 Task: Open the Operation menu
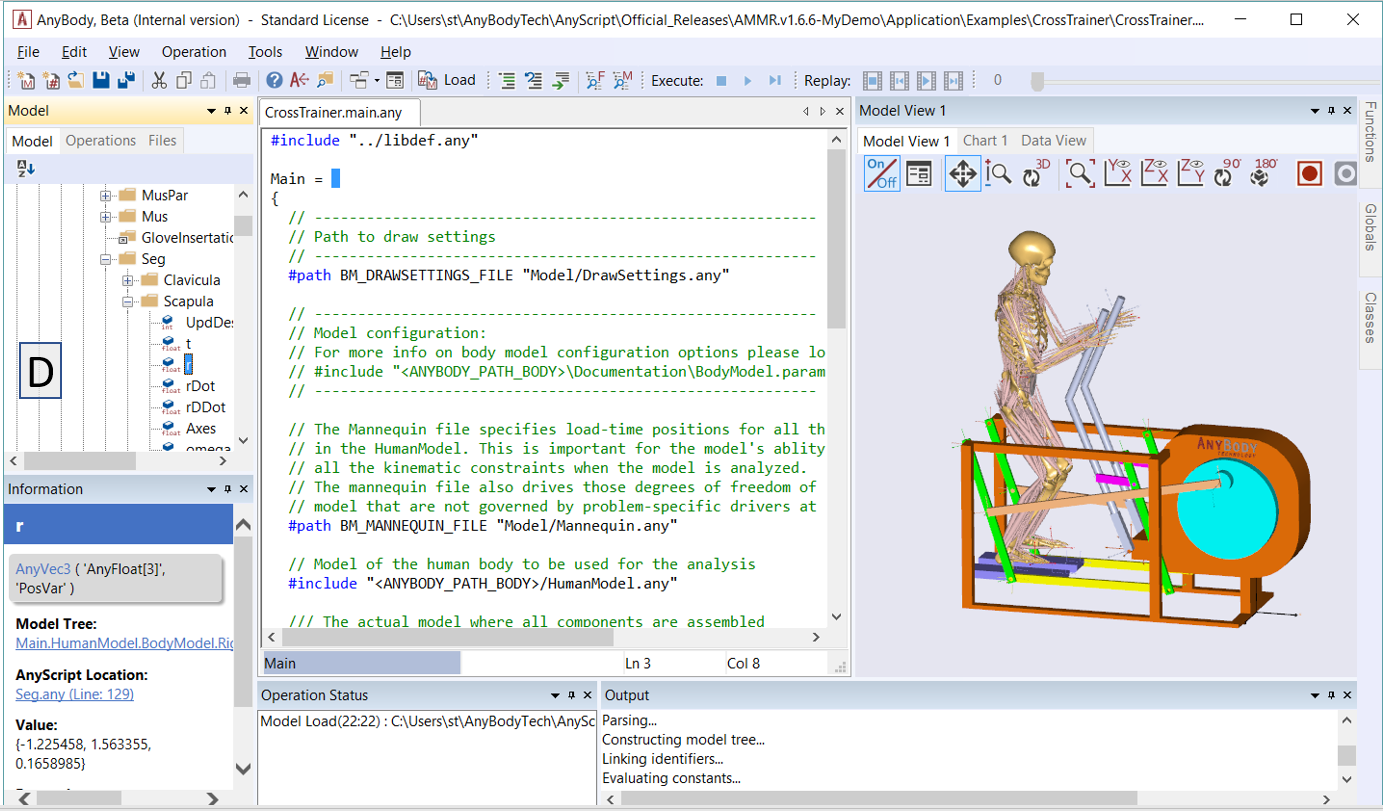pyautogui.click(x=194, y=52)
